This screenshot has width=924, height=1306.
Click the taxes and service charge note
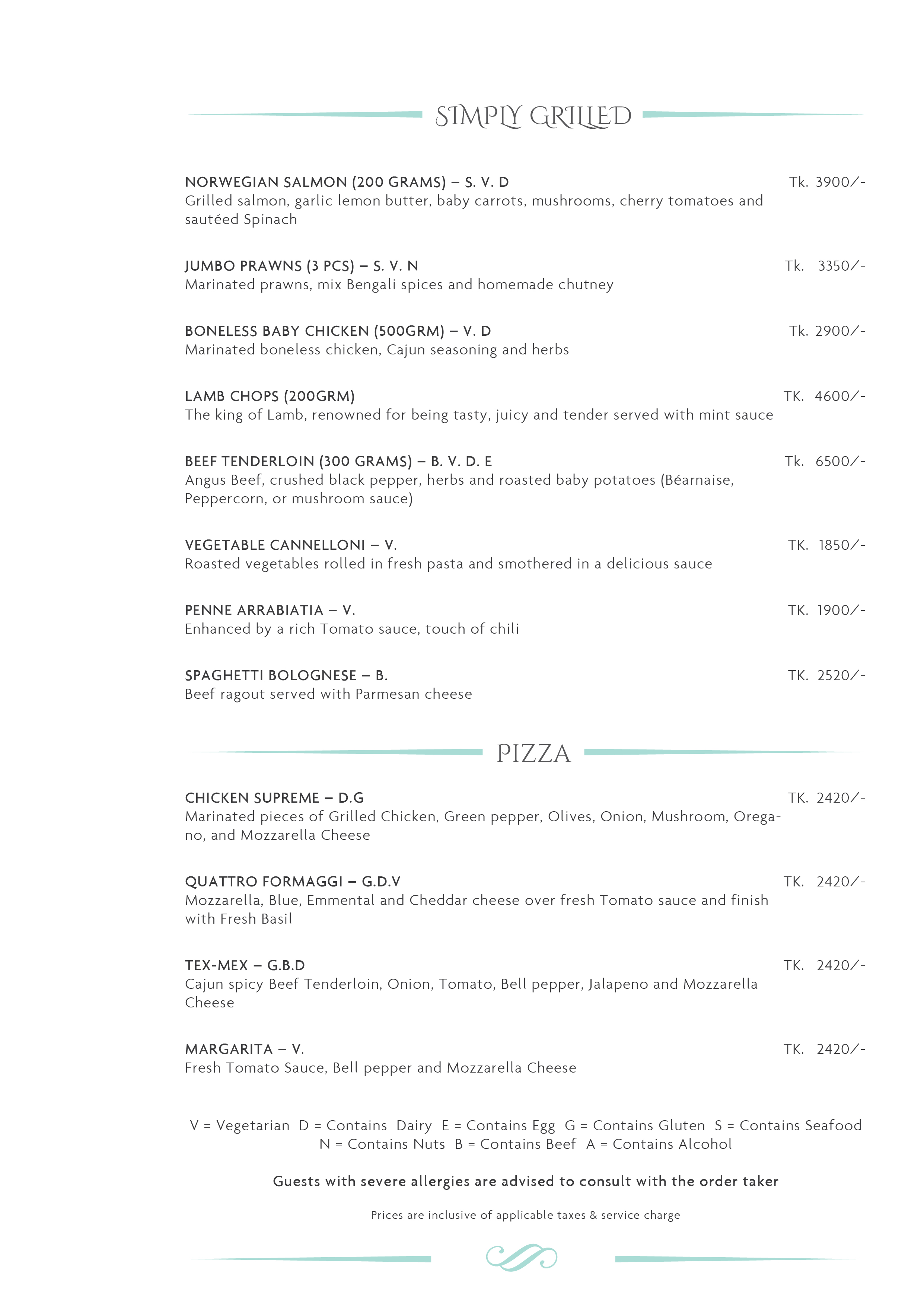click(525, 1215)
